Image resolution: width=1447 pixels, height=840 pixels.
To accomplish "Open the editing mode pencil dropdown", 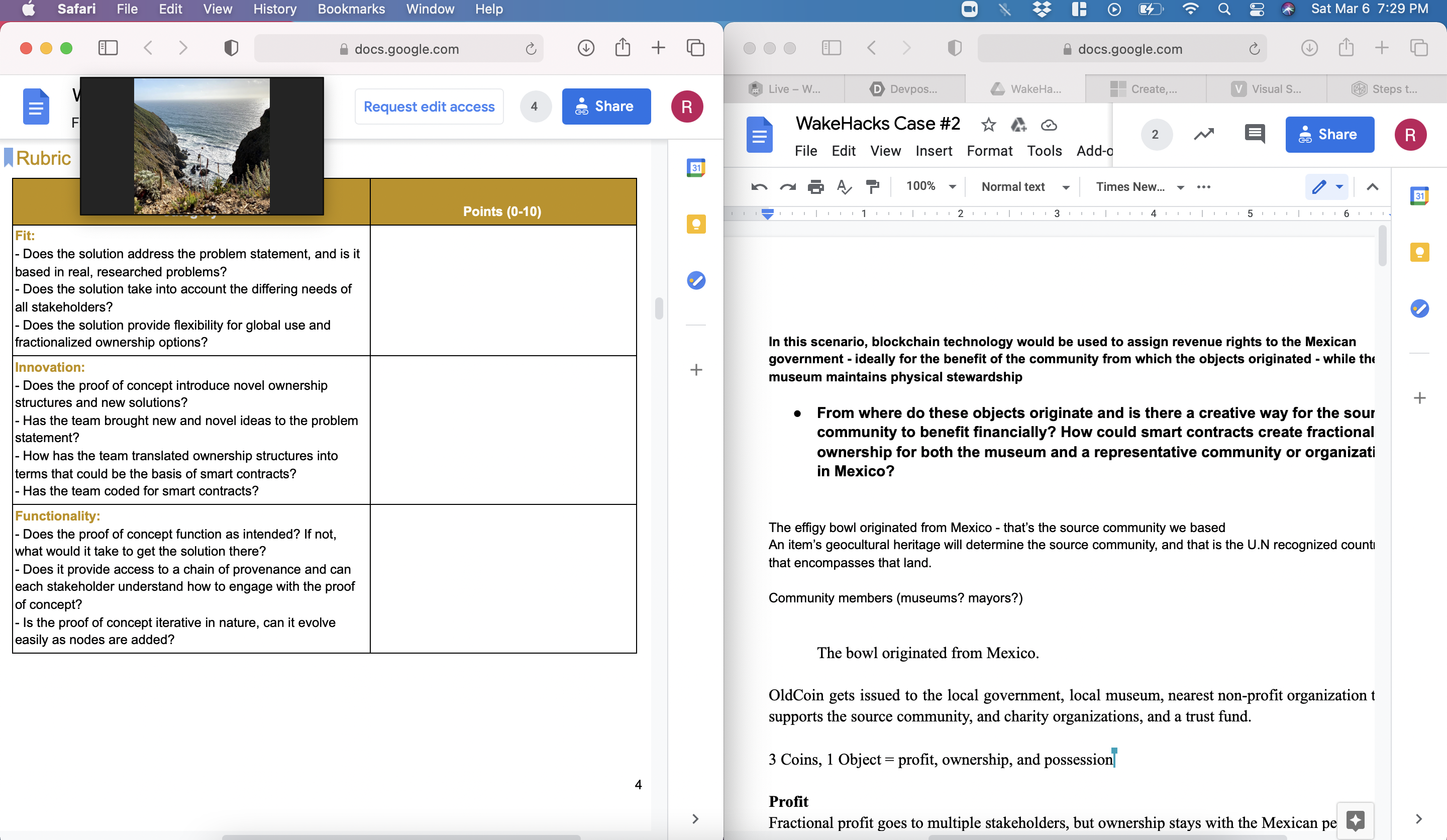I will click(1326, 187).
